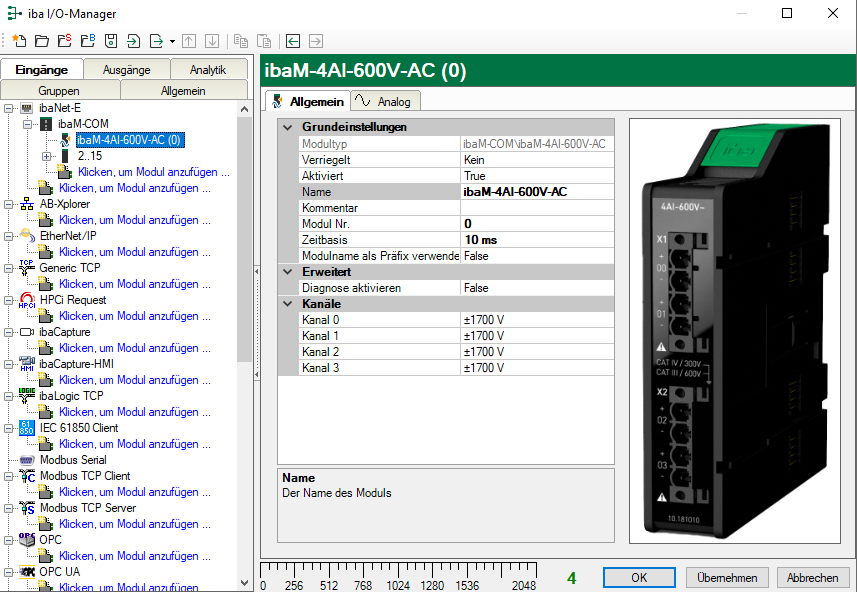
Task: Collapse the Grundeinstellungen property section
Action: point(288,128)
